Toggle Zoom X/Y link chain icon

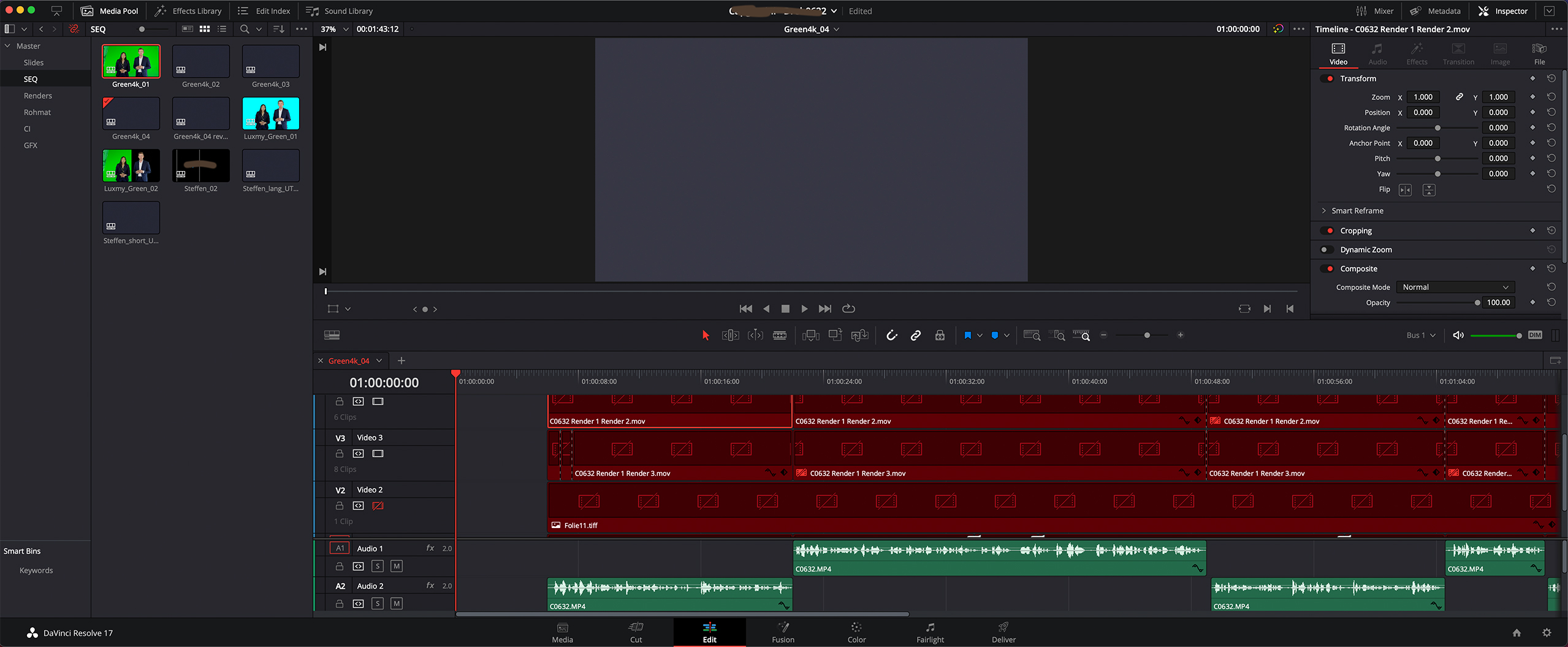1460,97
